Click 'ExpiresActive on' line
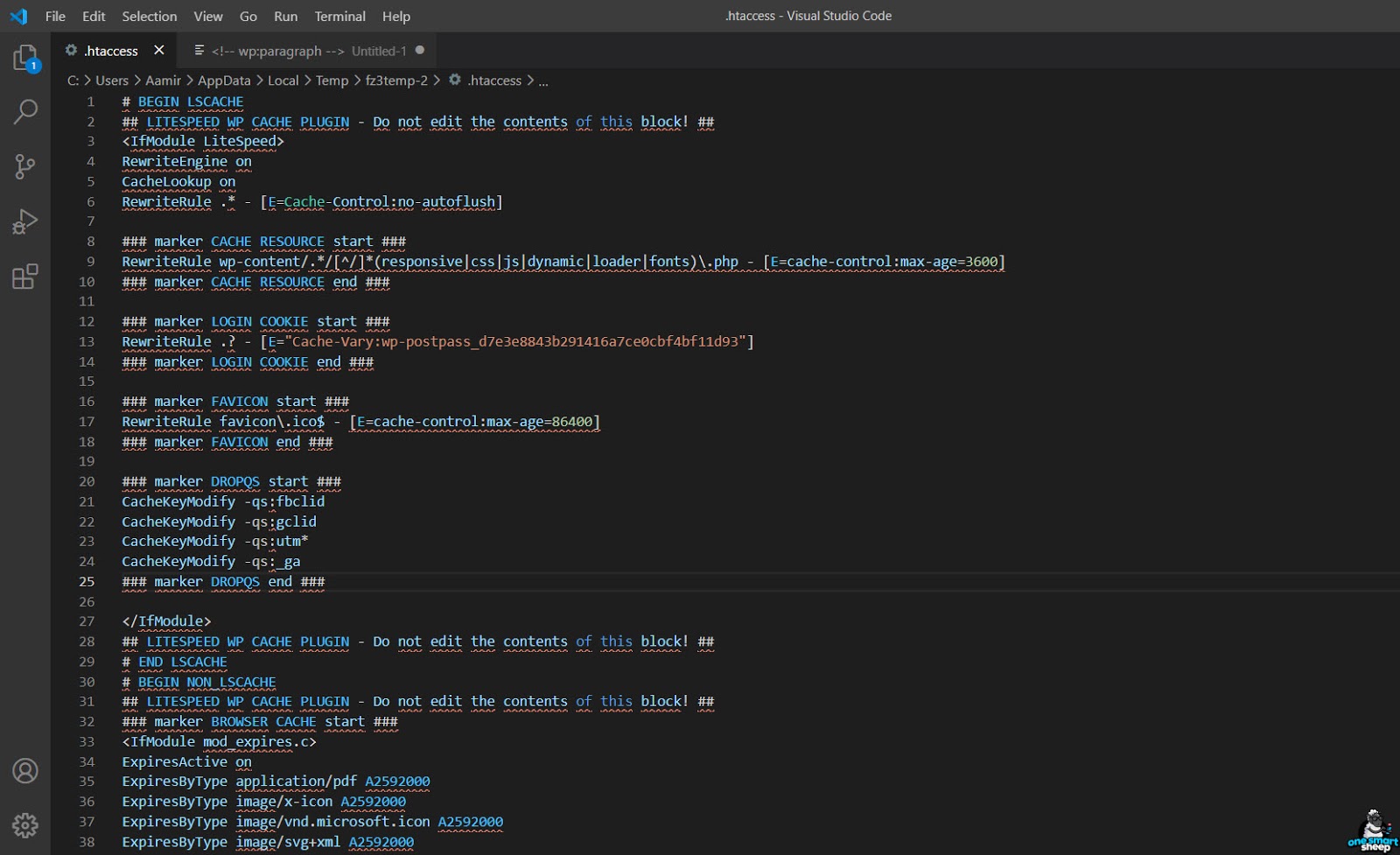Screen dimensions: 1400x855 pos(186,761)
